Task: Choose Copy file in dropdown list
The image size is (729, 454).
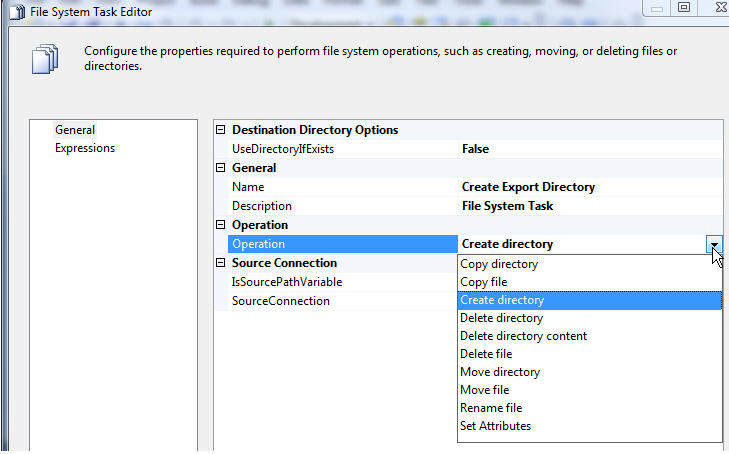Action: [x=485, y=282]
